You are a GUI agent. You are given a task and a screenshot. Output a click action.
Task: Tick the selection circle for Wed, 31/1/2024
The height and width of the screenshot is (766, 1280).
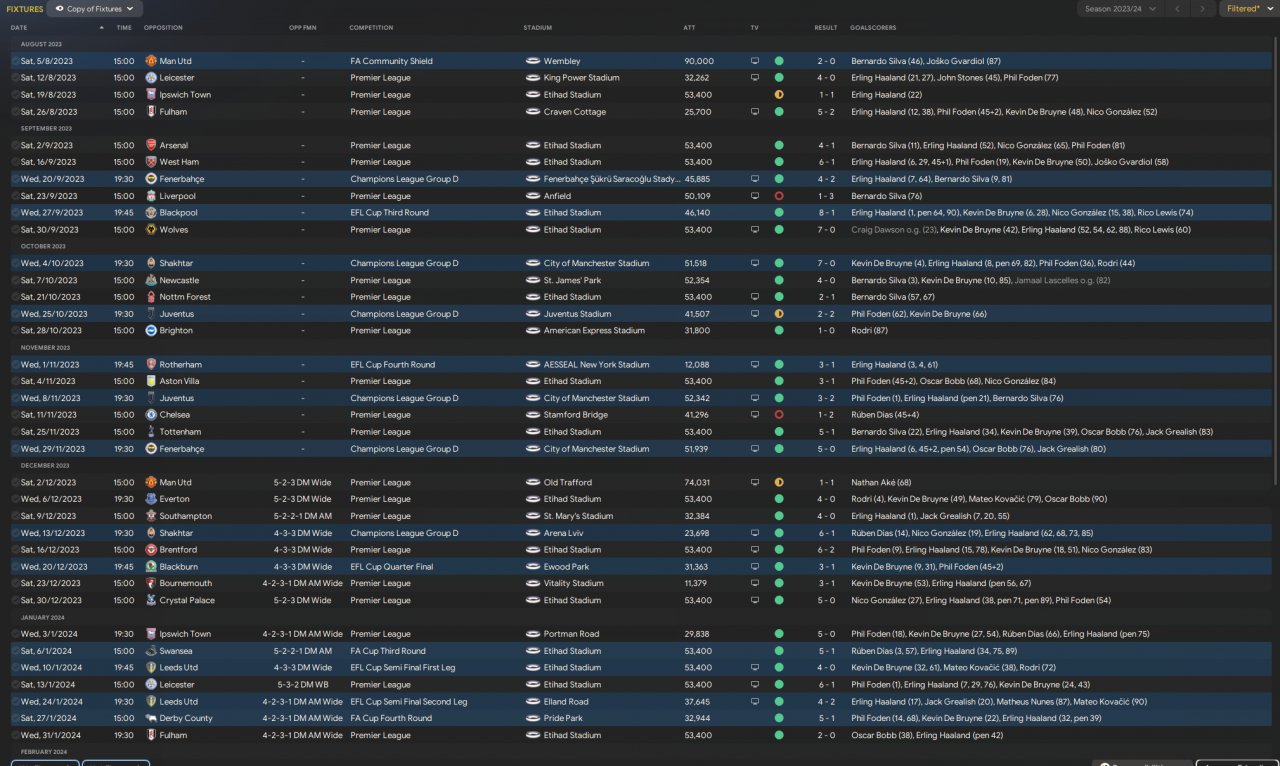[x=15, y=735]
